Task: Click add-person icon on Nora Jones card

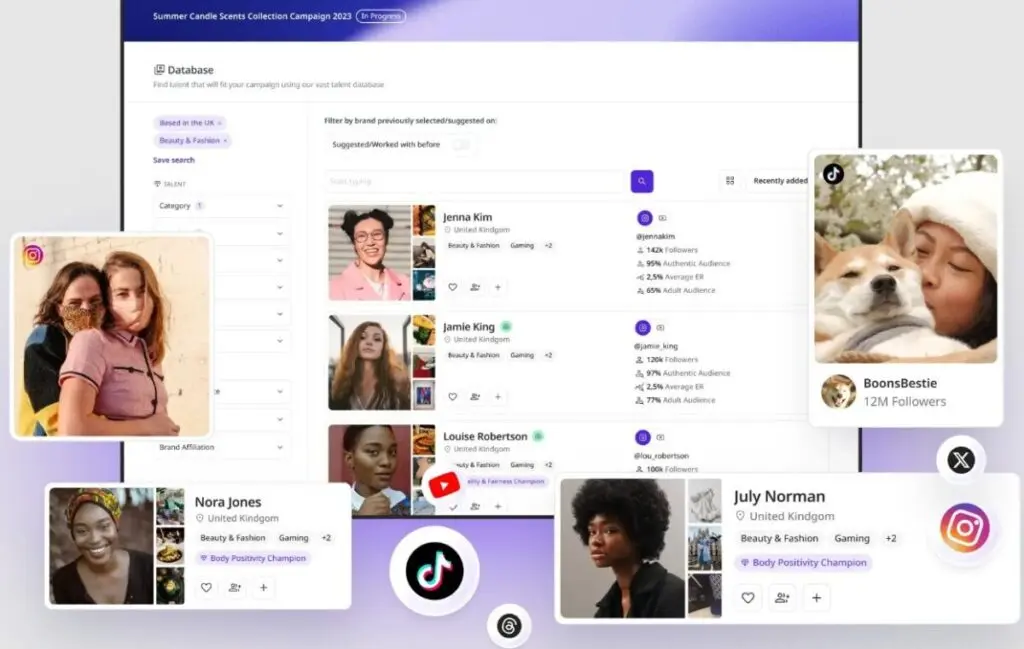Action: coord(235,588)
